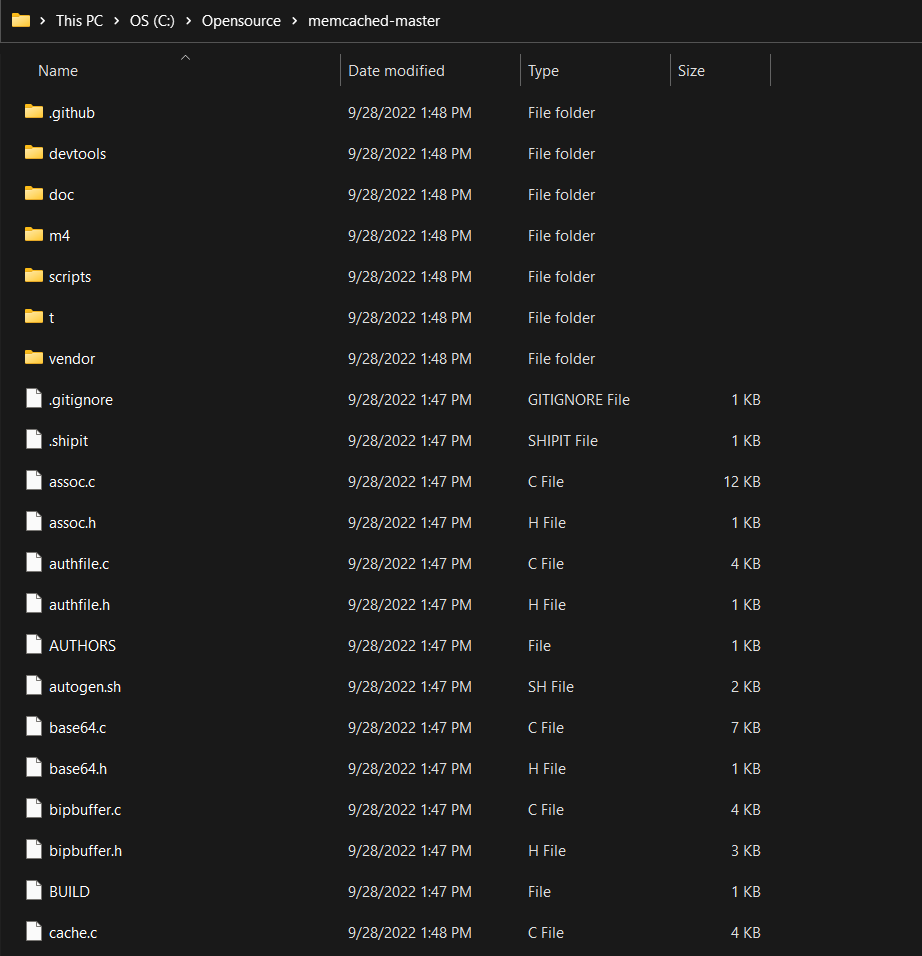The height and width of the screenshot is (956, 922).
Task: Sort files by Type column
Action: (543, 71)
